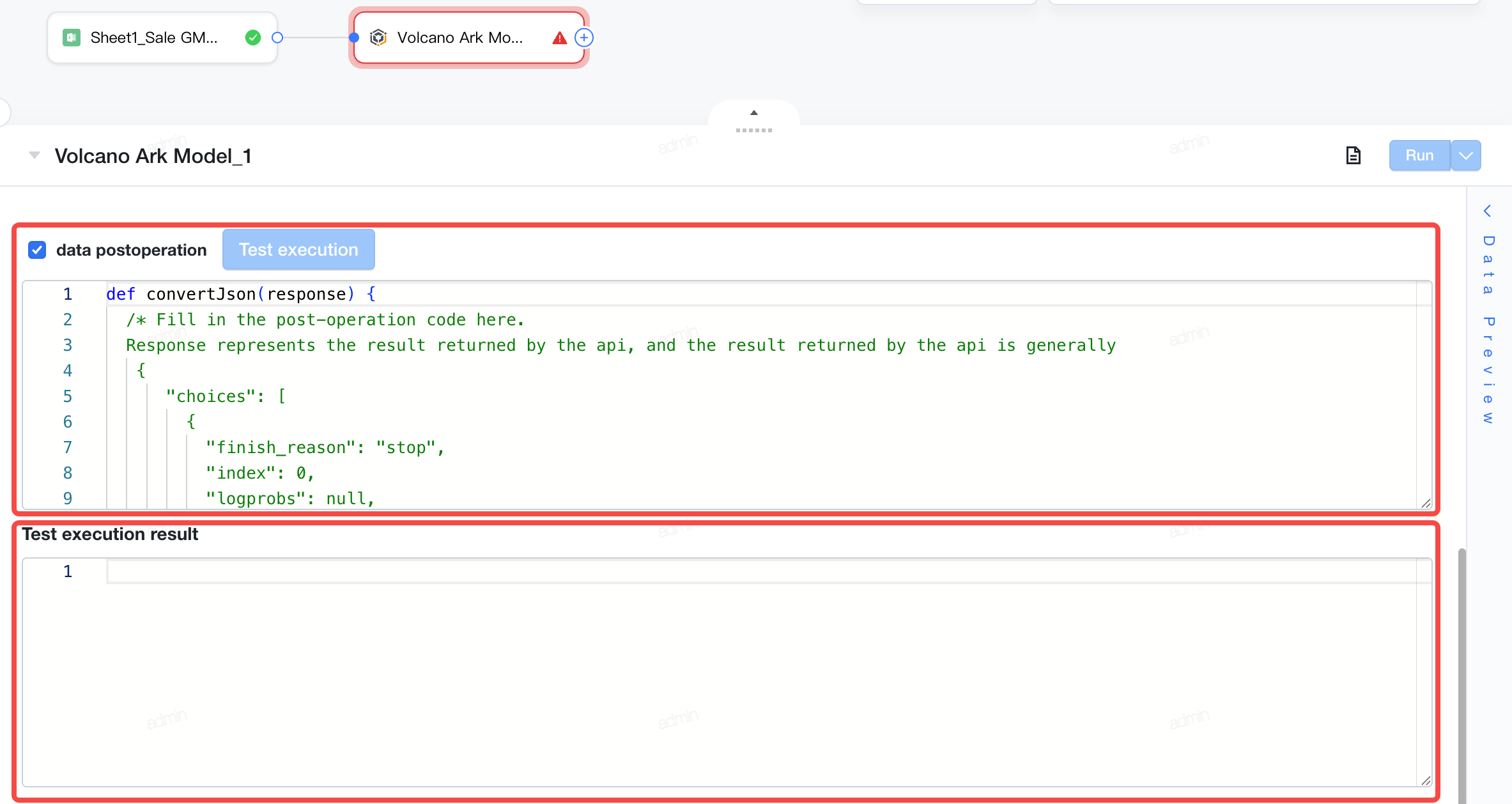Click the red warning triangle on Volcano node
Image resolution: width=1512 pixels, height=804 pixels.
(560, 38)
